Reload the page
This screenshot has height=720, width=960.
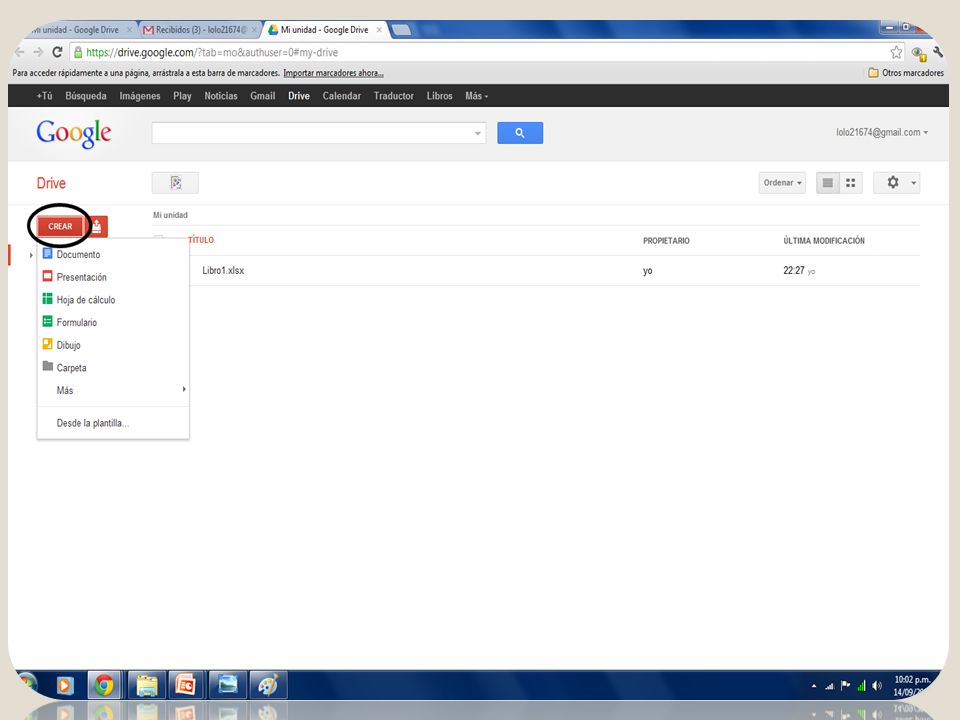pos(57,52)
